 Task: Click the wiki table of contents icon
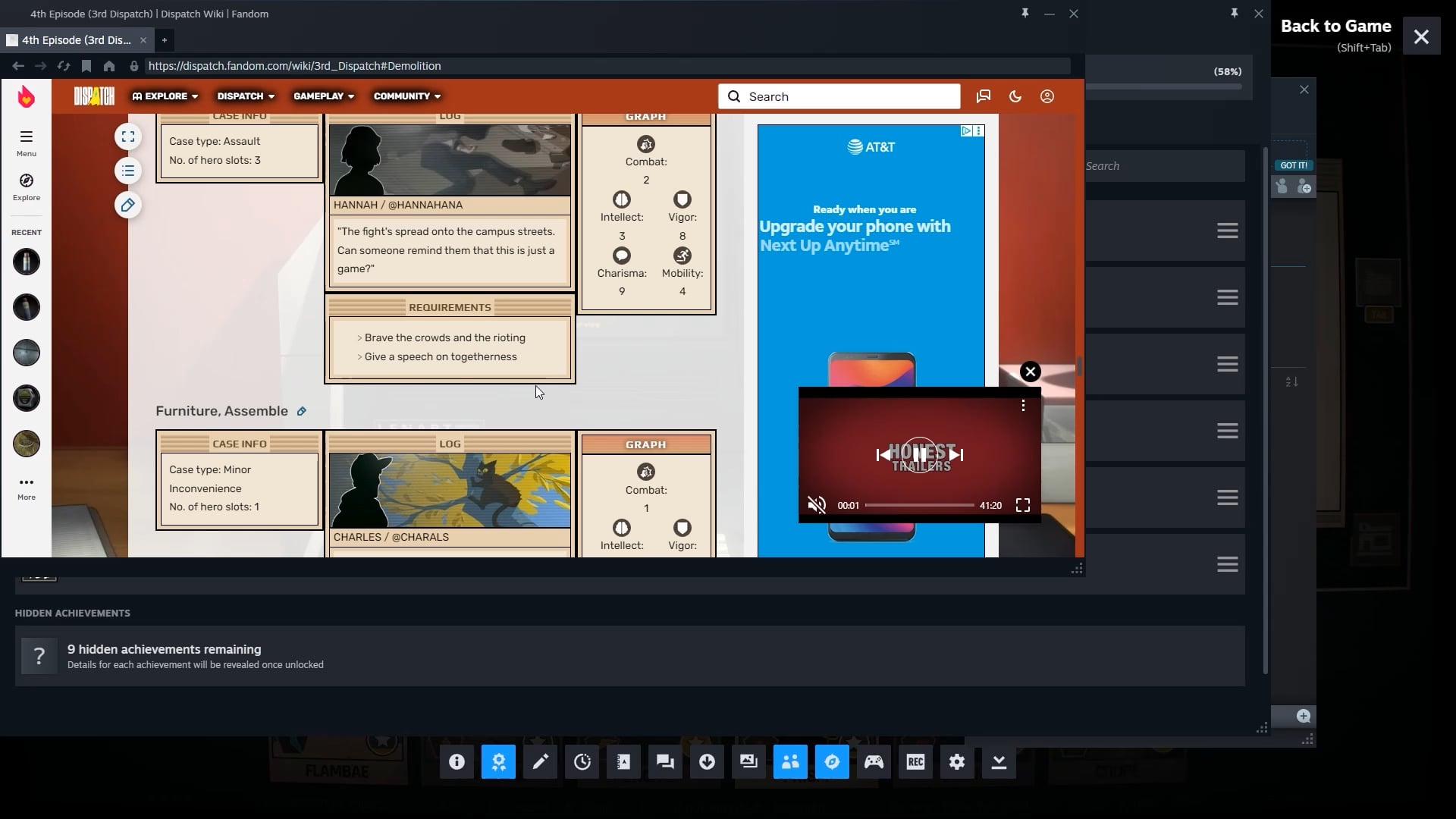coord(128,171)
